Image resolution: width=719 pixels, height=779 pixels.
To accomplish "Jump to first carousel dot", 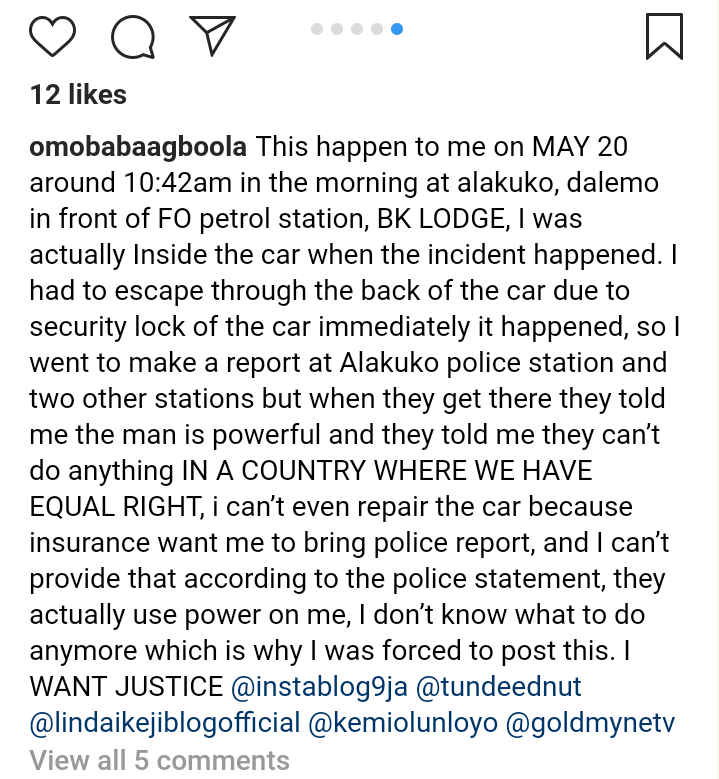I will click(x=317, y=29).
